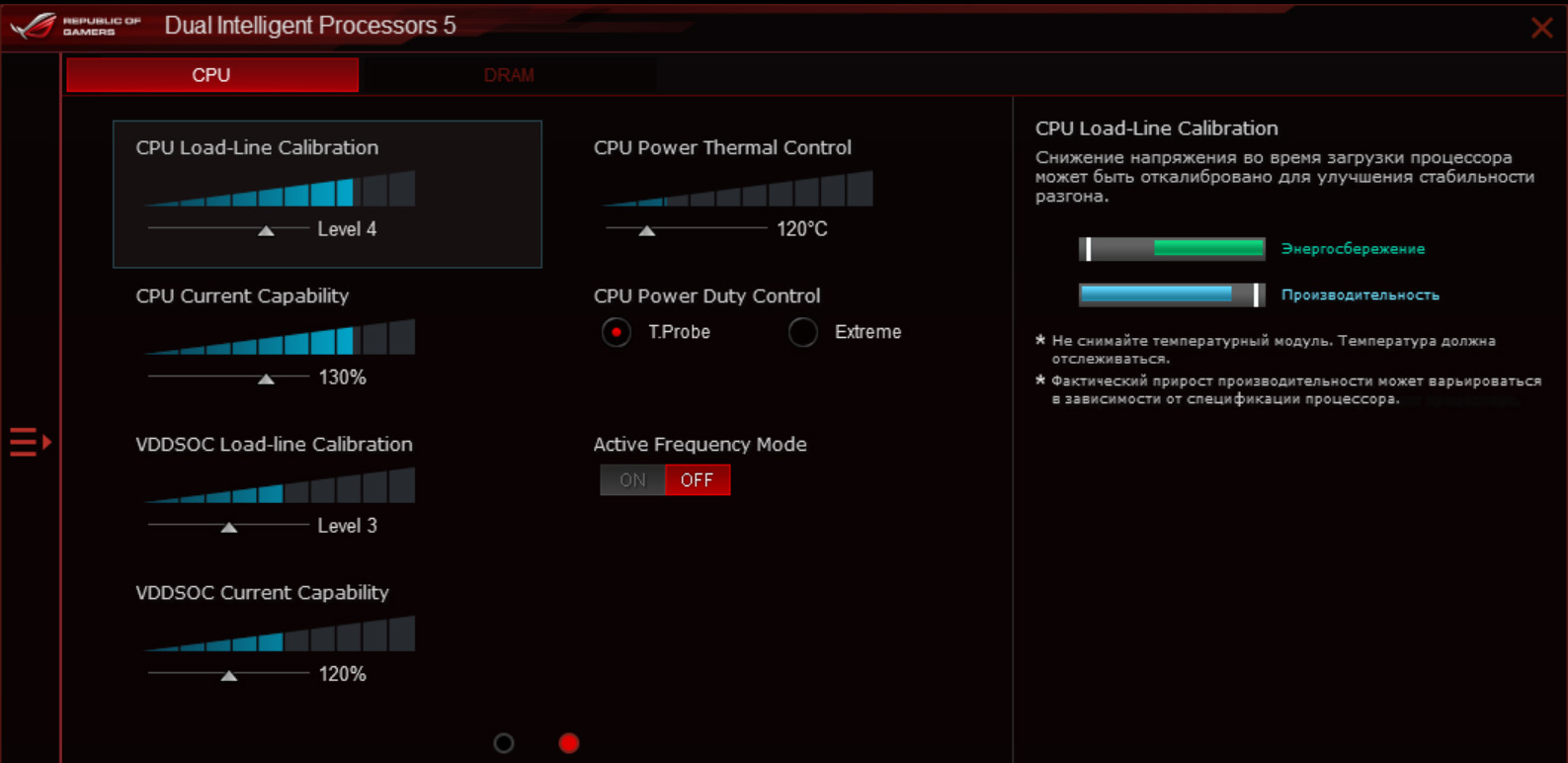Viewport: 1568px width, 763px height.
Task: Select the second red page dot
Action: click(569, 743)
